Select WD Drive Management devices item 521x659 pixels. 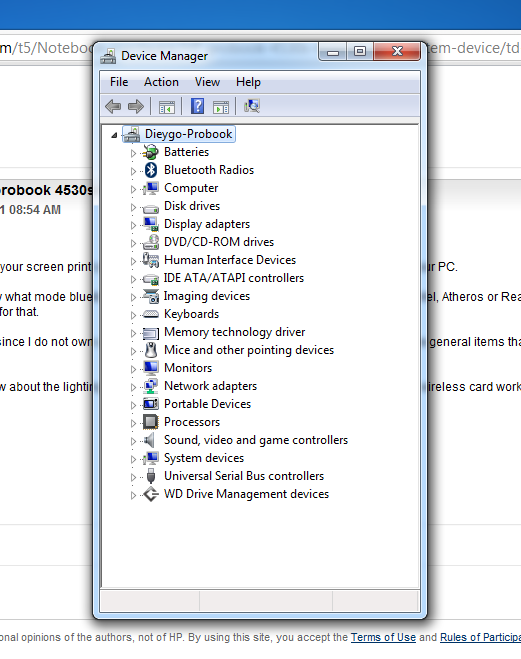coord(246,494)
